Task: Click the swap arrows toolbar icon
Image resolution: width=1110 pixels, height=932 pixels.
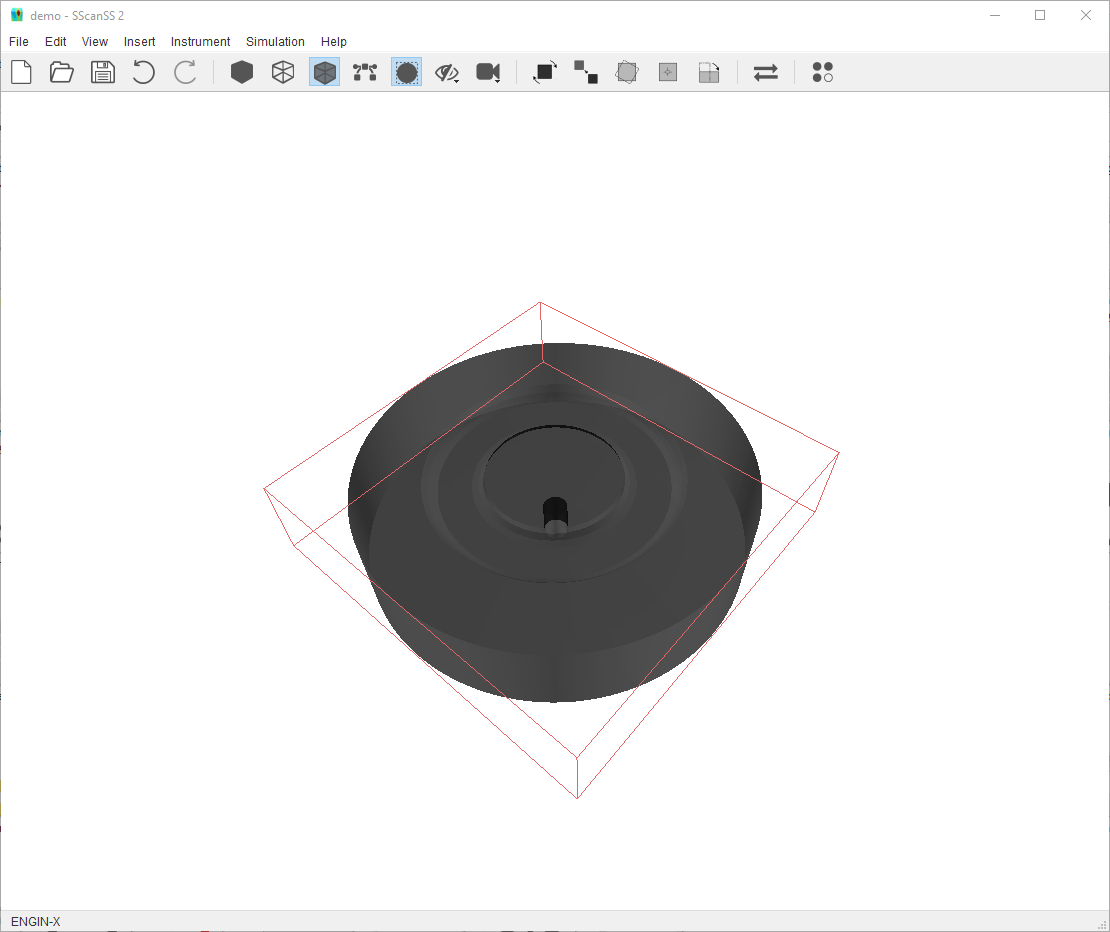Action: click(766, 72)
